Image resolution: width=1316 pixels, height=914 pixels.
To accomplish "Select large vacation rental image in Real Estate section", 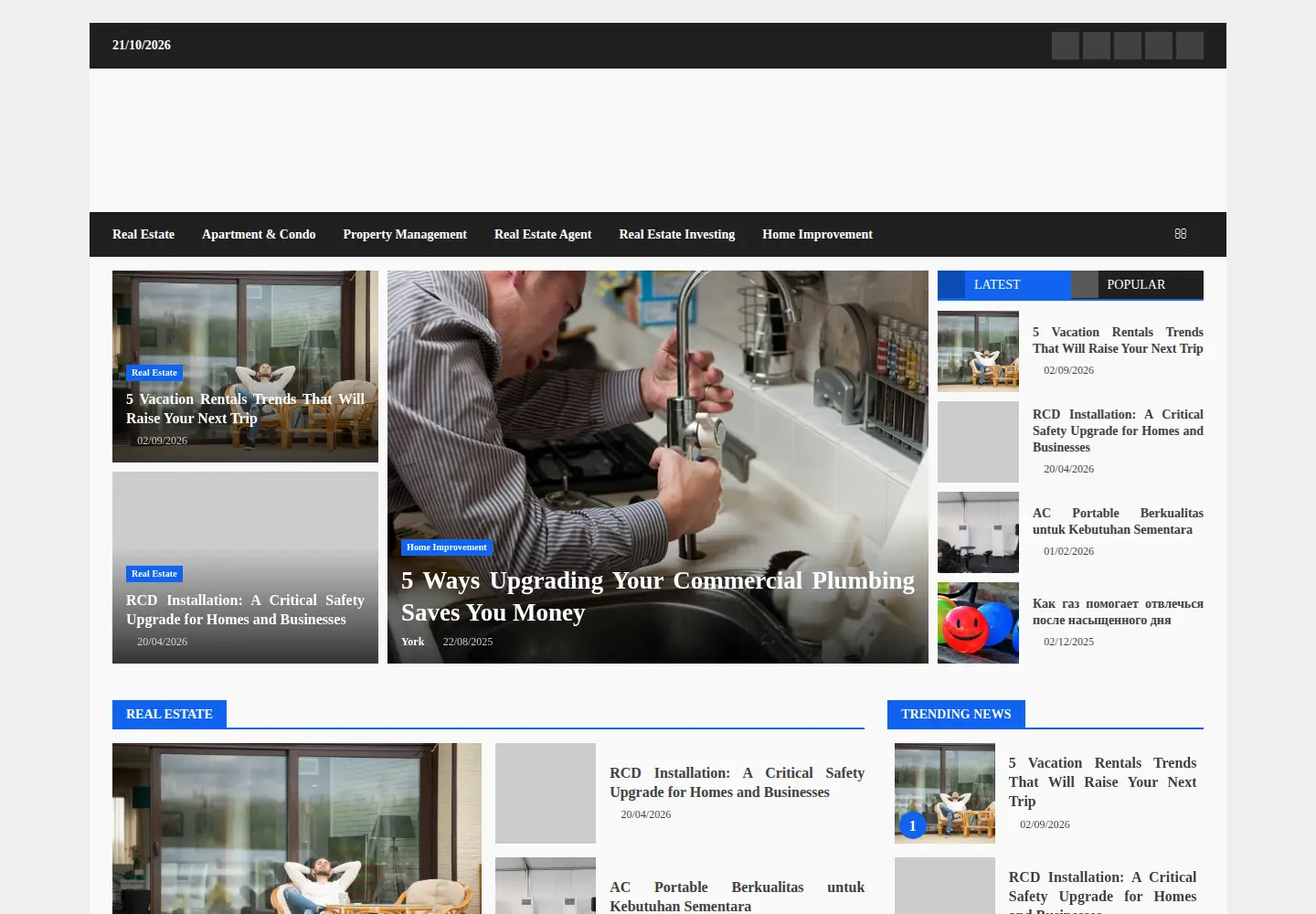I will click(297, 828).
